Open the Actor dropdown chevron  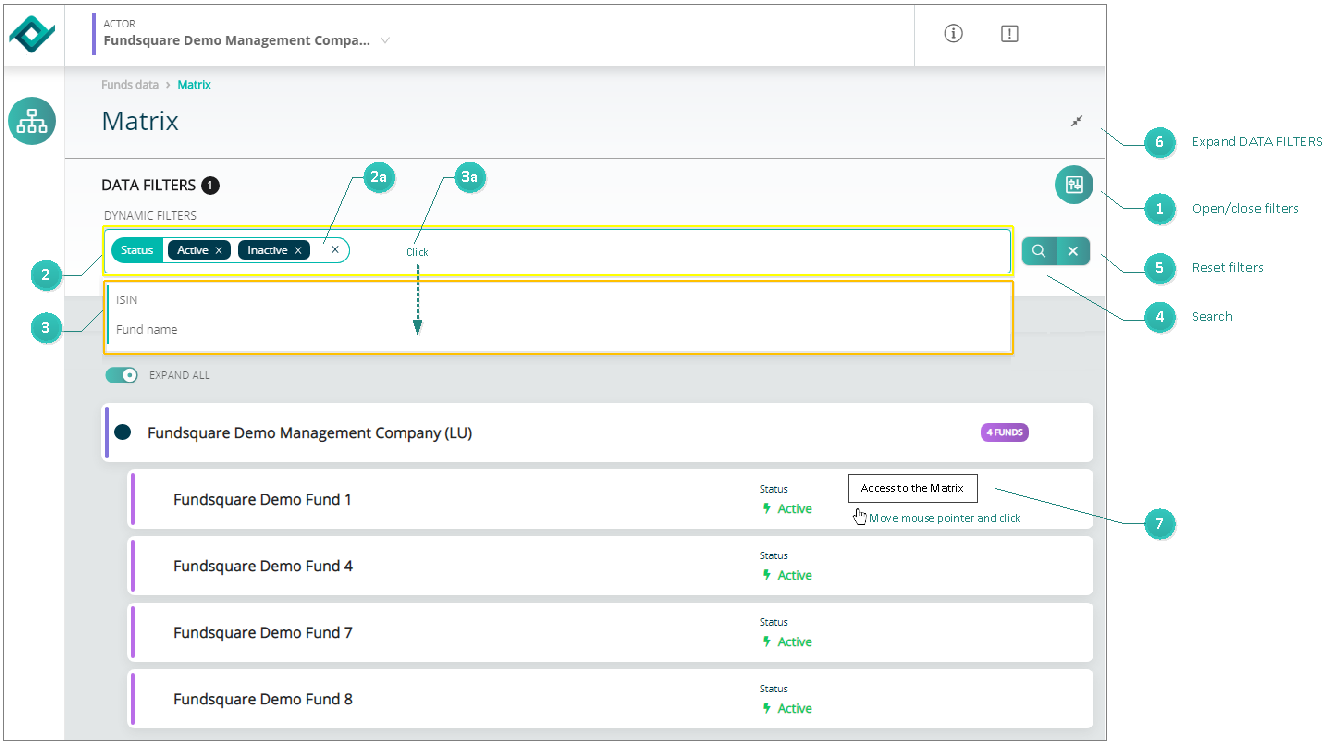pyautogui.click(x=385, y=41)
